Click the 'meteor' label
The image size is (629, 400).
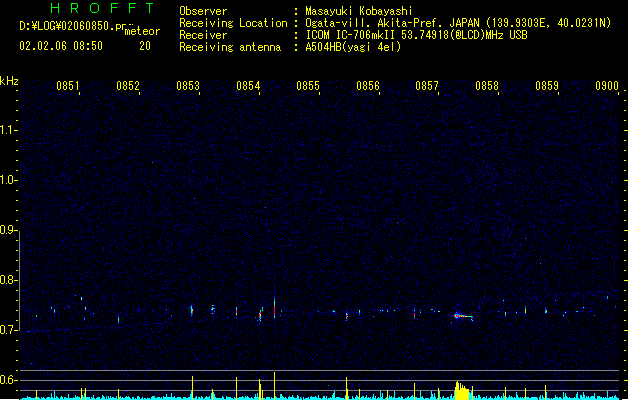coord(142,31)
